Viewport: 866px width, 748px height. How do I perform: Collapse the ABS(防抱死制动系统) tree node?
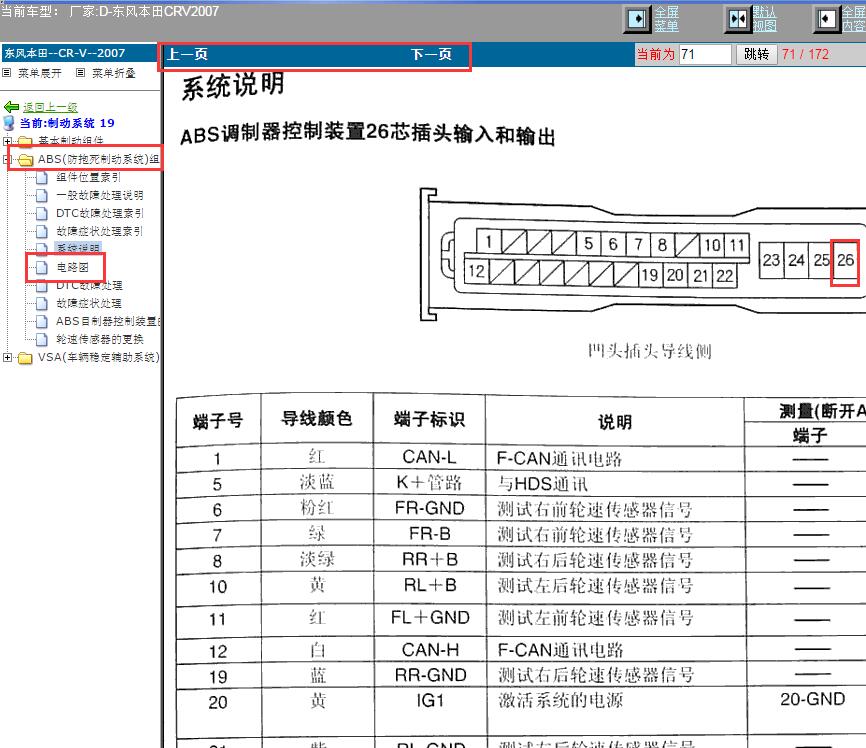[x=7, y=160]
